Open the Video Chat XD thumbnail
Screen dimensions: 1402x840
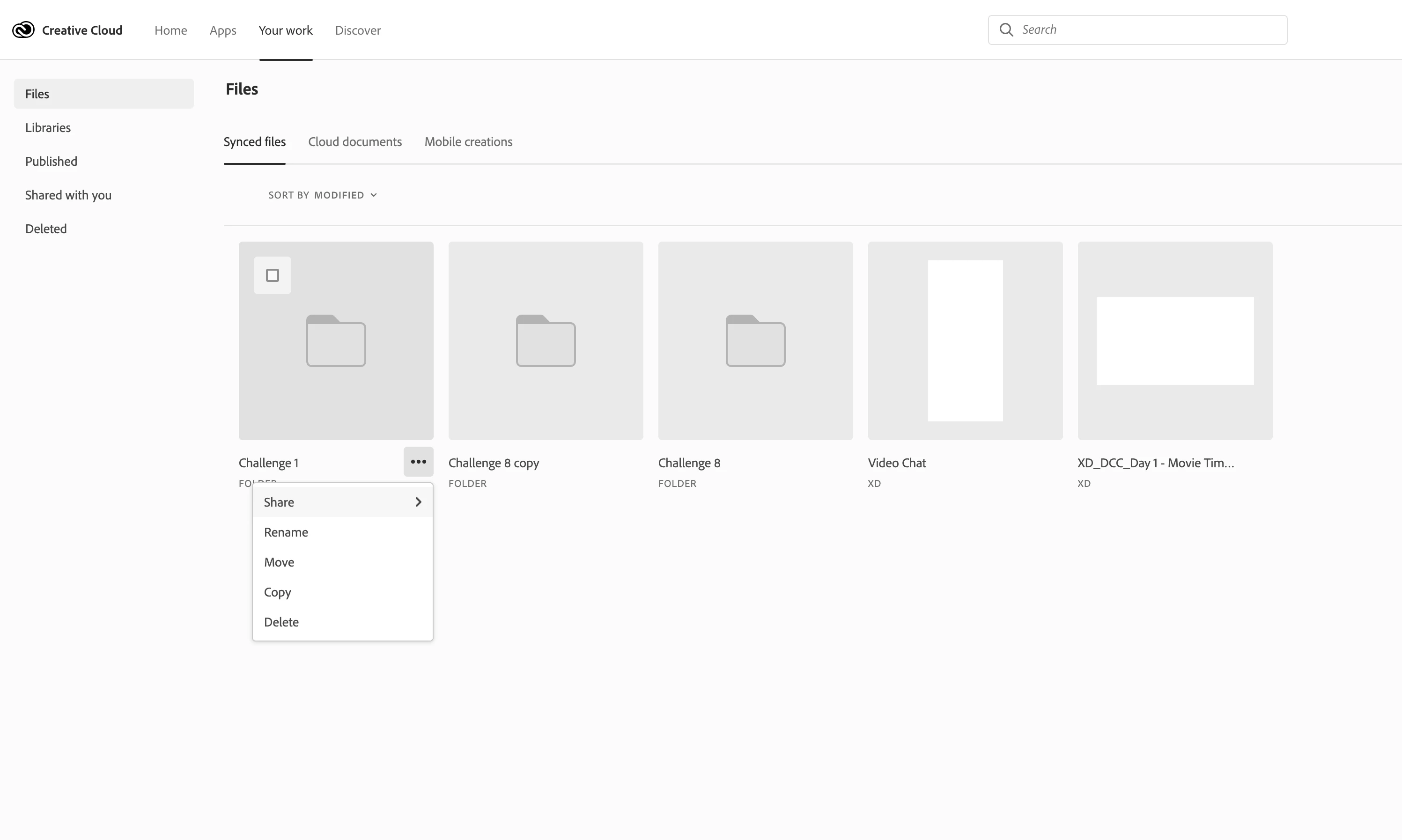point(965,341)
